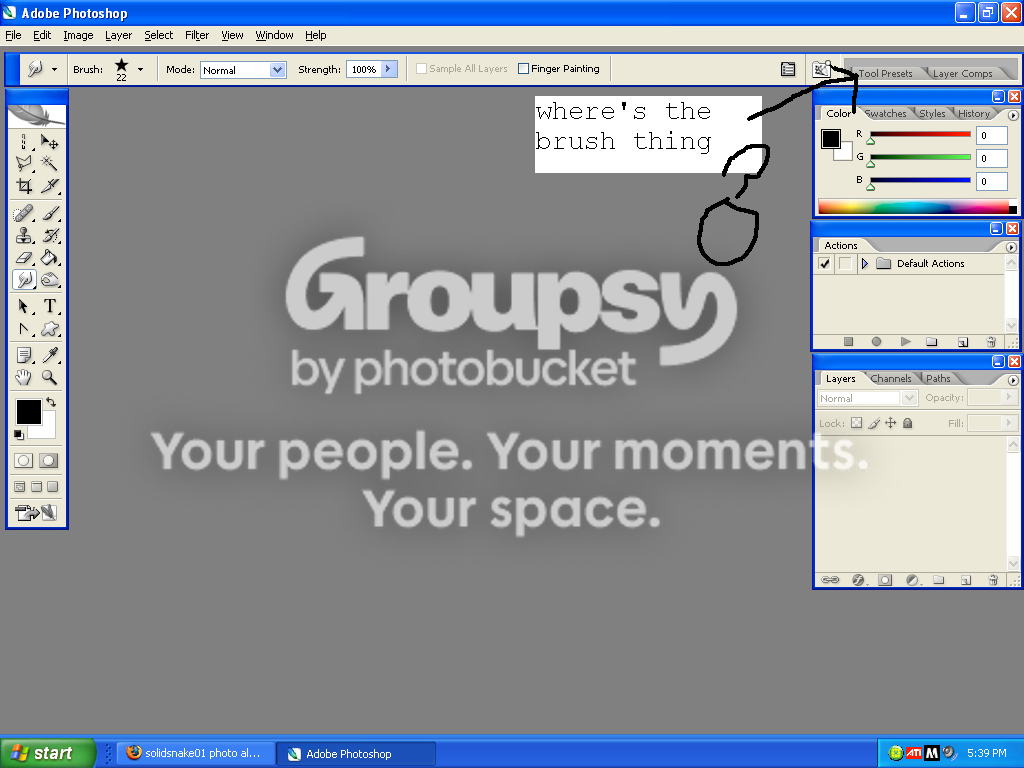Select the Smudge tool
This screenshot has height=768, width=1024.
coord(24,280)
